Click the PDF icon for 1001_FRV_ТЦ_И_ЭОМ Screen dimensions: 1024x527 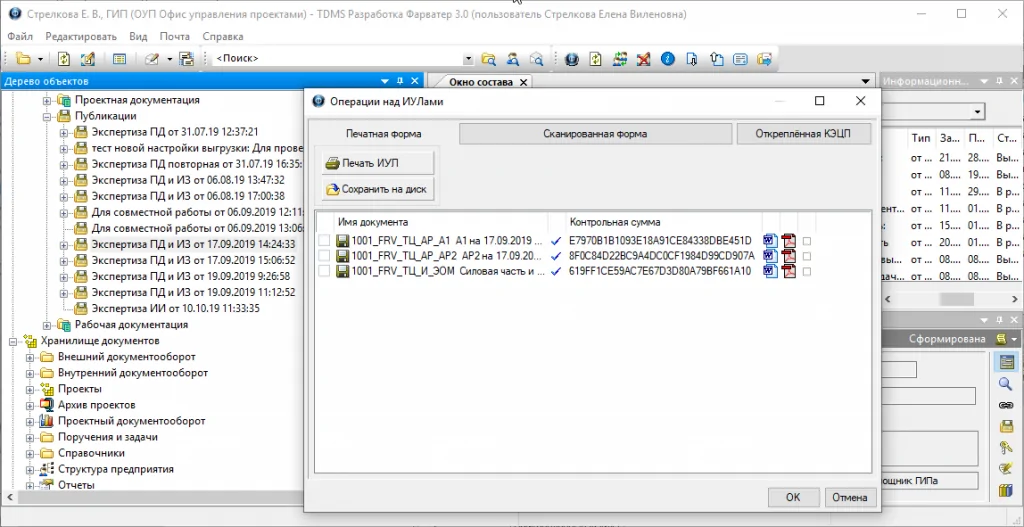pyautogui.click(x=788, y=271)
